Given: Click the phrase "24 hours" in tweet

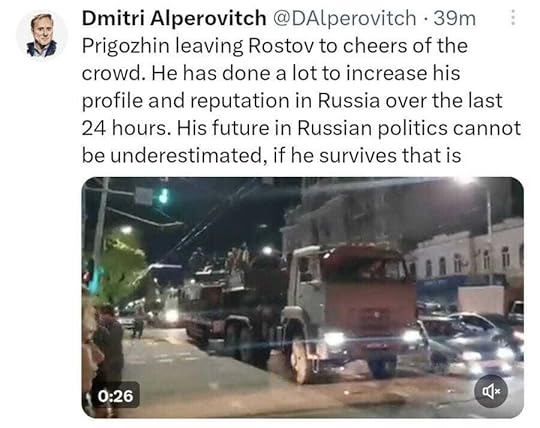Looking at the screenshot, I should pos(126,128).
